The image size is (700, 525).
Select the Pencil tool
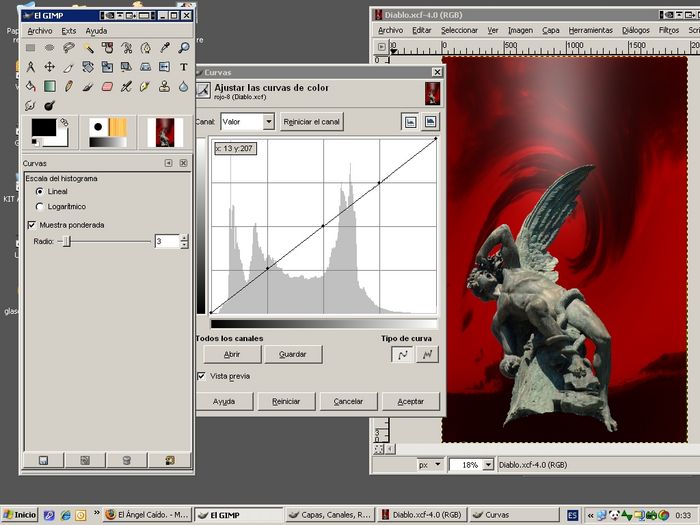(69, 86)
